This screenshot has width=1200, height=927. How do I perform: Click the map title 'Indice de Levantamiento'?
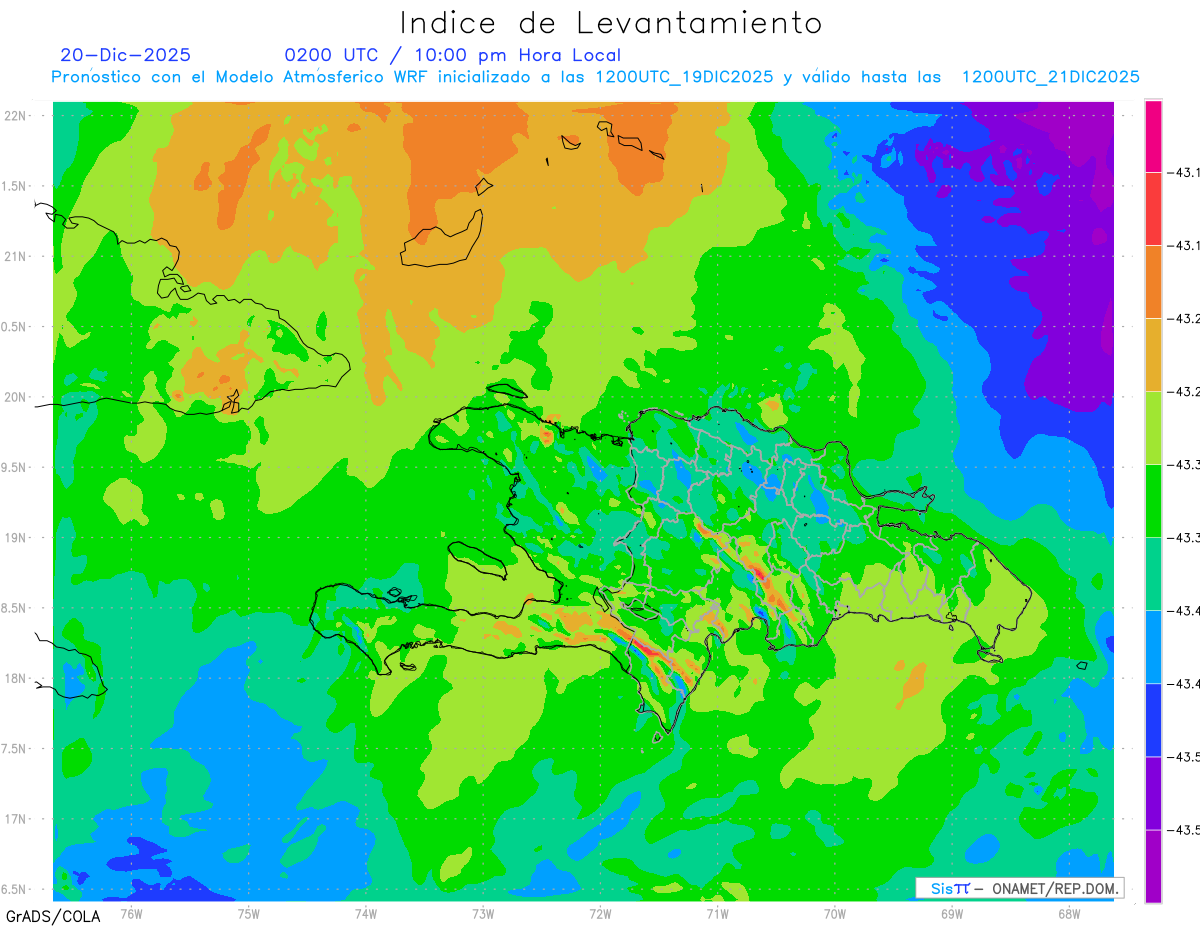click(611, 23)
